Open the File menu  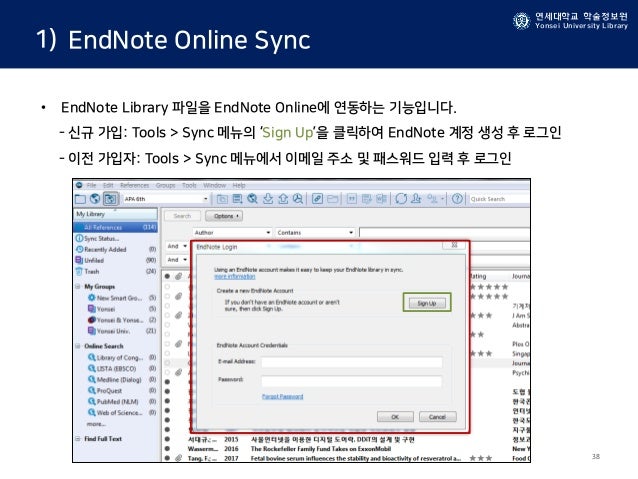91,185
